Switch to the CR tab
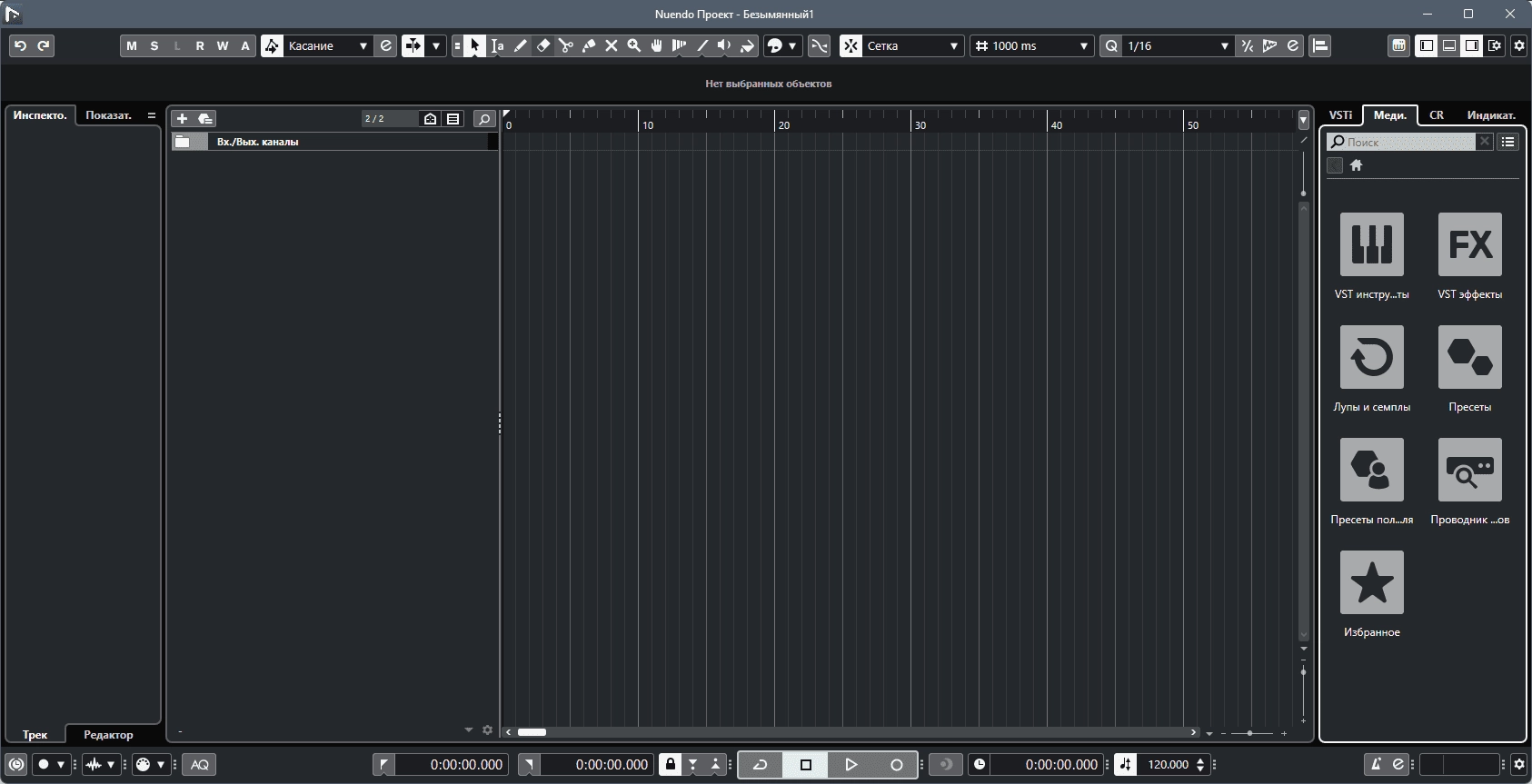1532x784 pixels. 1437,115
